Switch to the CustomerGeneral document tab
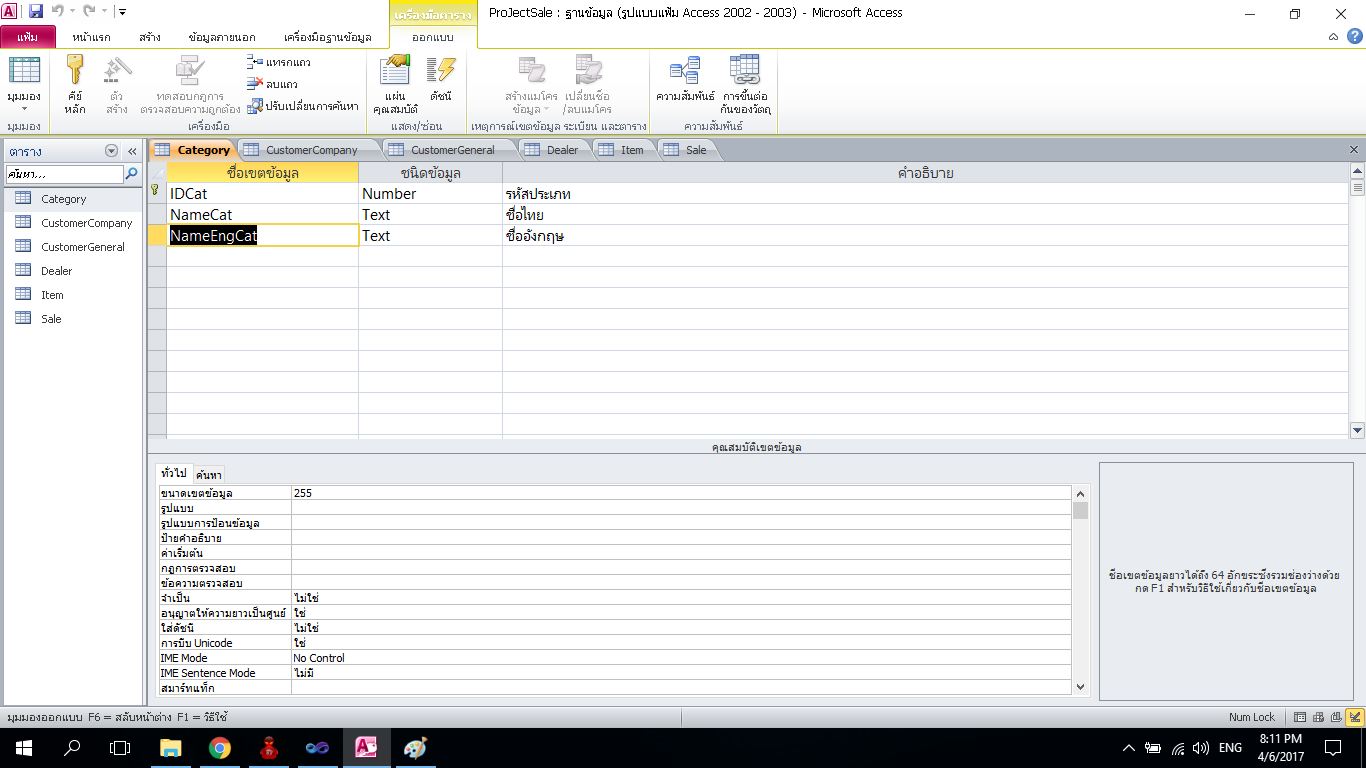The width and height of the screenshot is (1366, 768). (x=453, y=150)
